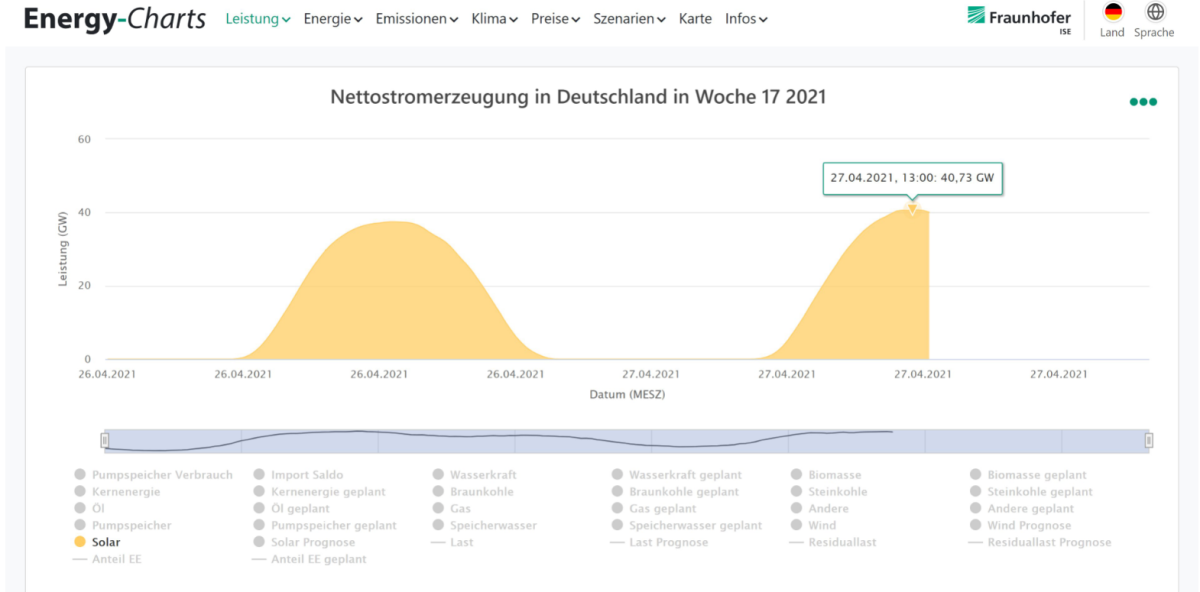This screenshot has width=1200, height=592.
Task: Click the German flag Land icon
Action: [x=1112, y=13]
